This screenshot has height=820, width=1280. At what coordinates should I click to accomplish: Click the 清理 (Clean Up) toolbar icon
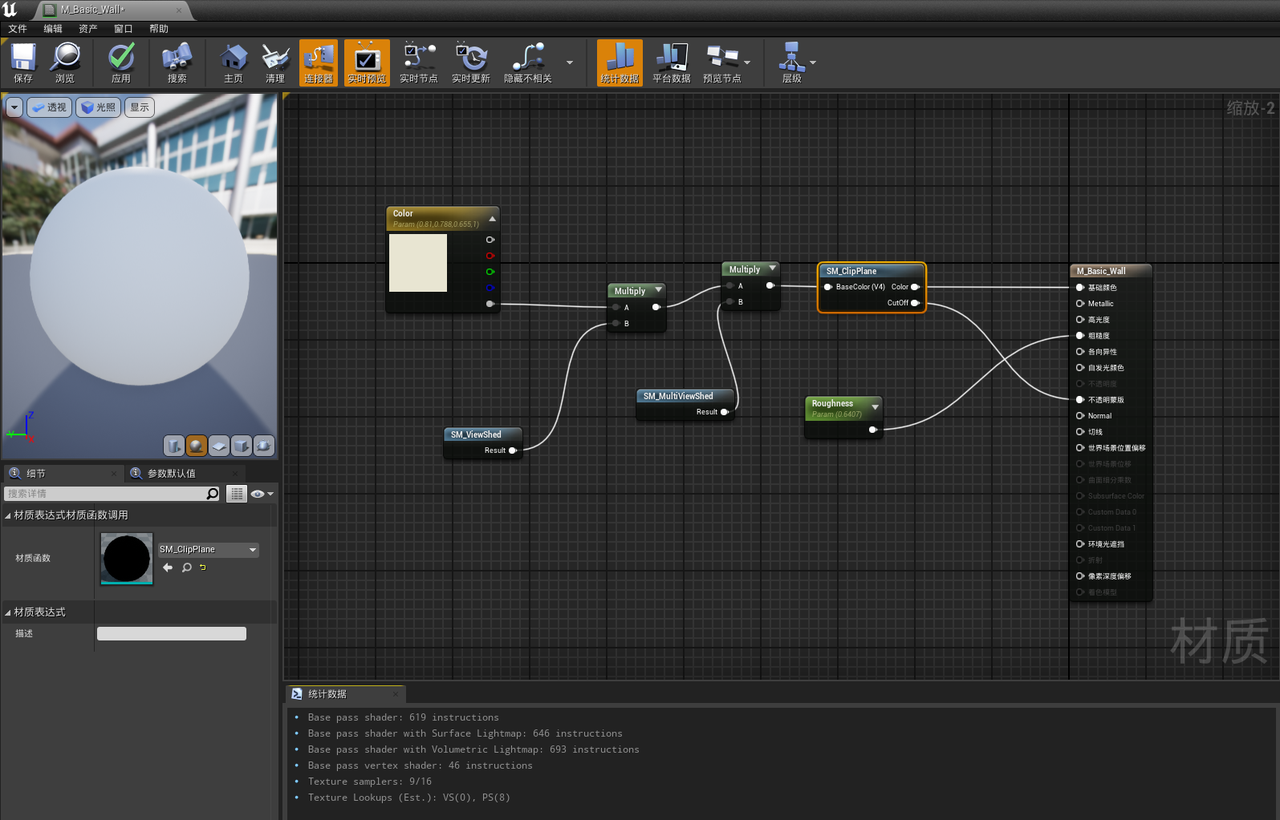click(275, 62)
